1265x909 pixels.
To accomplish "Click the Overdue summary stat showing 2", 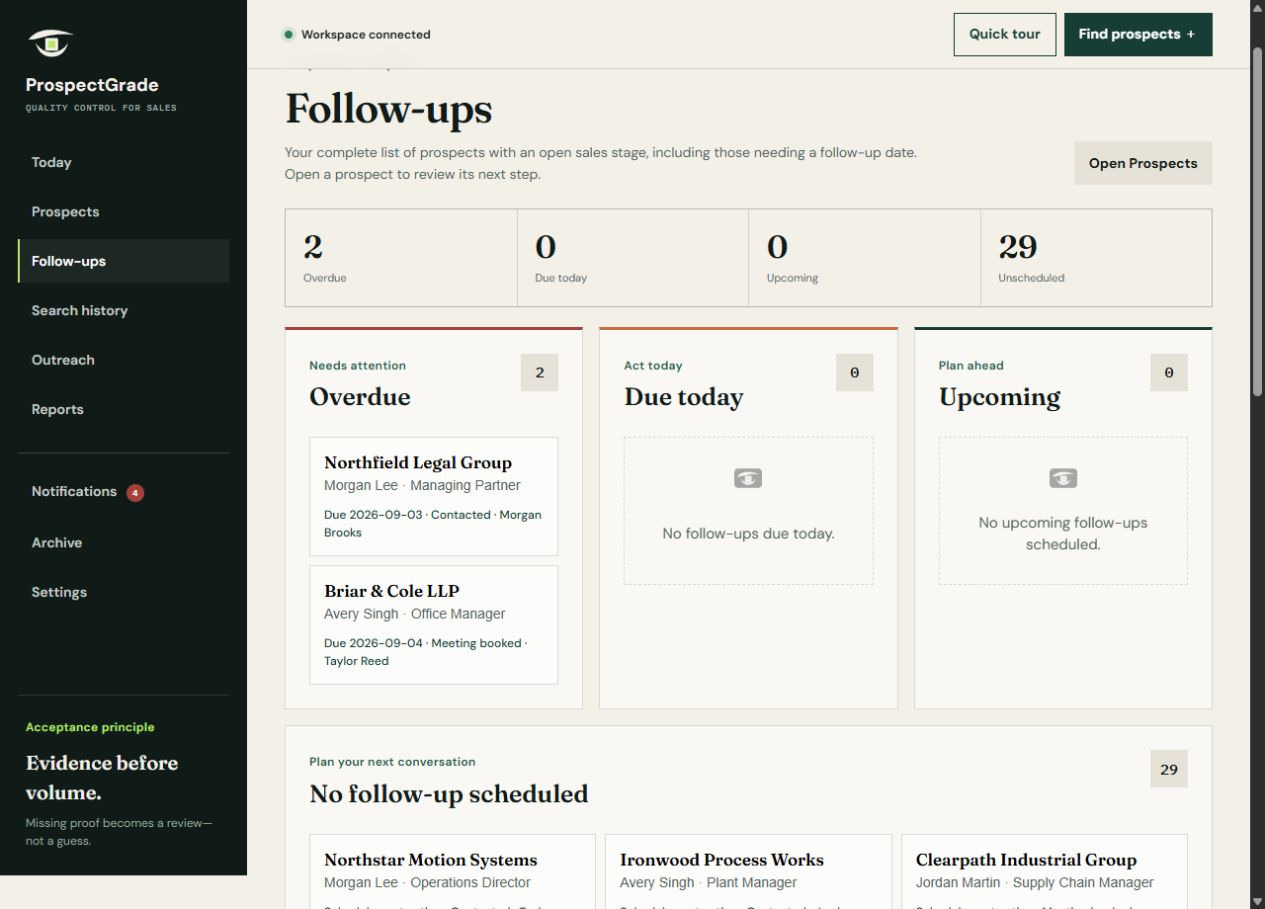I will pyautogui.click(x=401, y=258).
